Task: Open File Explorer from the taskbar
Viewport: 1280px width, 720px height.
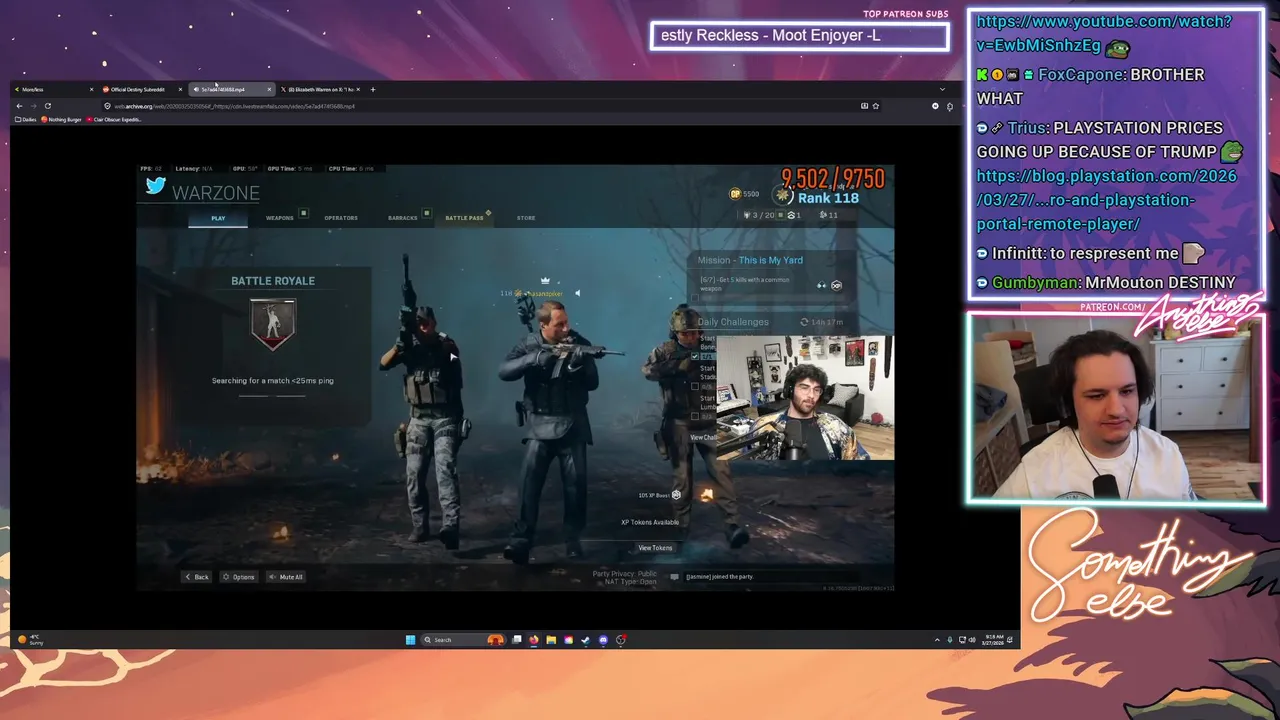Action: 551,640
